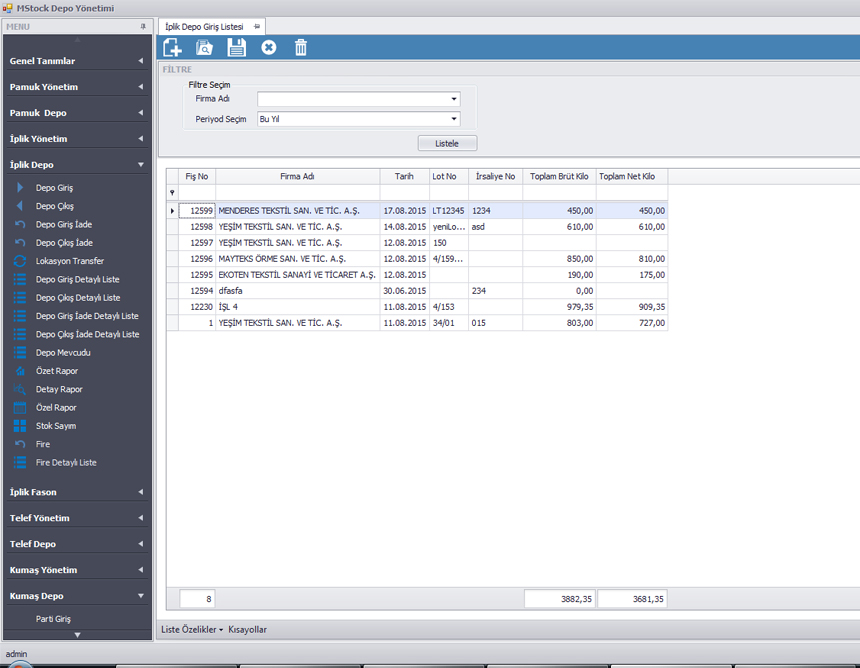Select Depo Mevcudu in the sidebar
This screenshot has width=860, height=668.
[63, 353]
